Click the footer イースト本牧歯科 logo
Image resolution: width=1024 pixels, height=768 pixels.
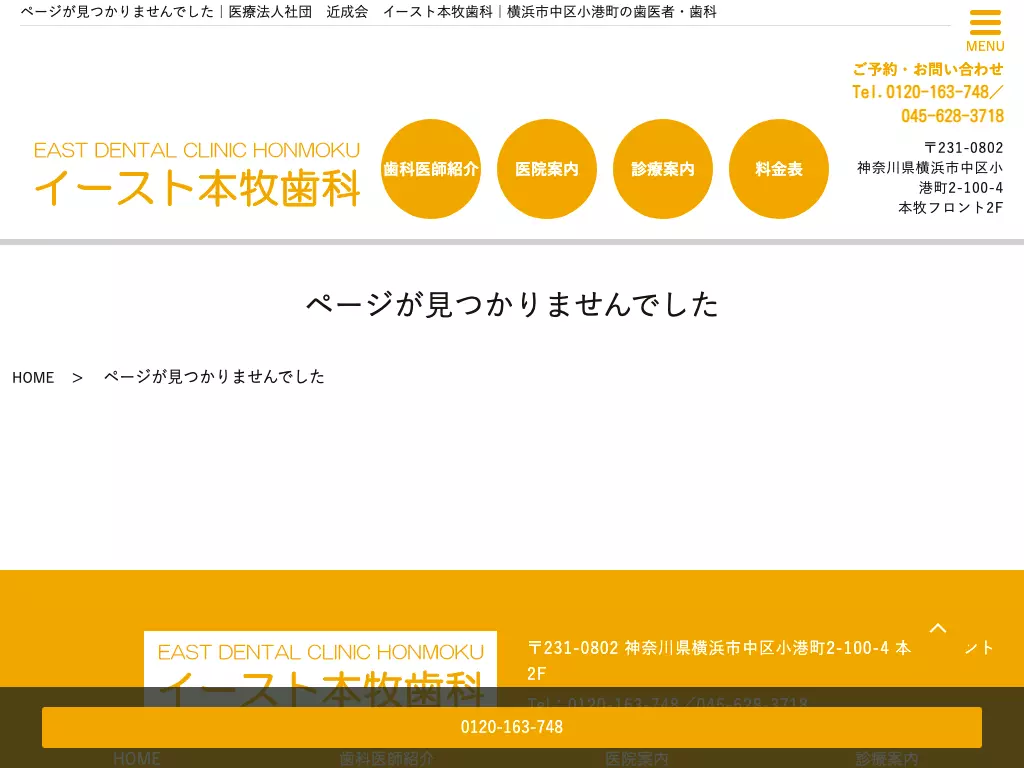click(320, 670)
